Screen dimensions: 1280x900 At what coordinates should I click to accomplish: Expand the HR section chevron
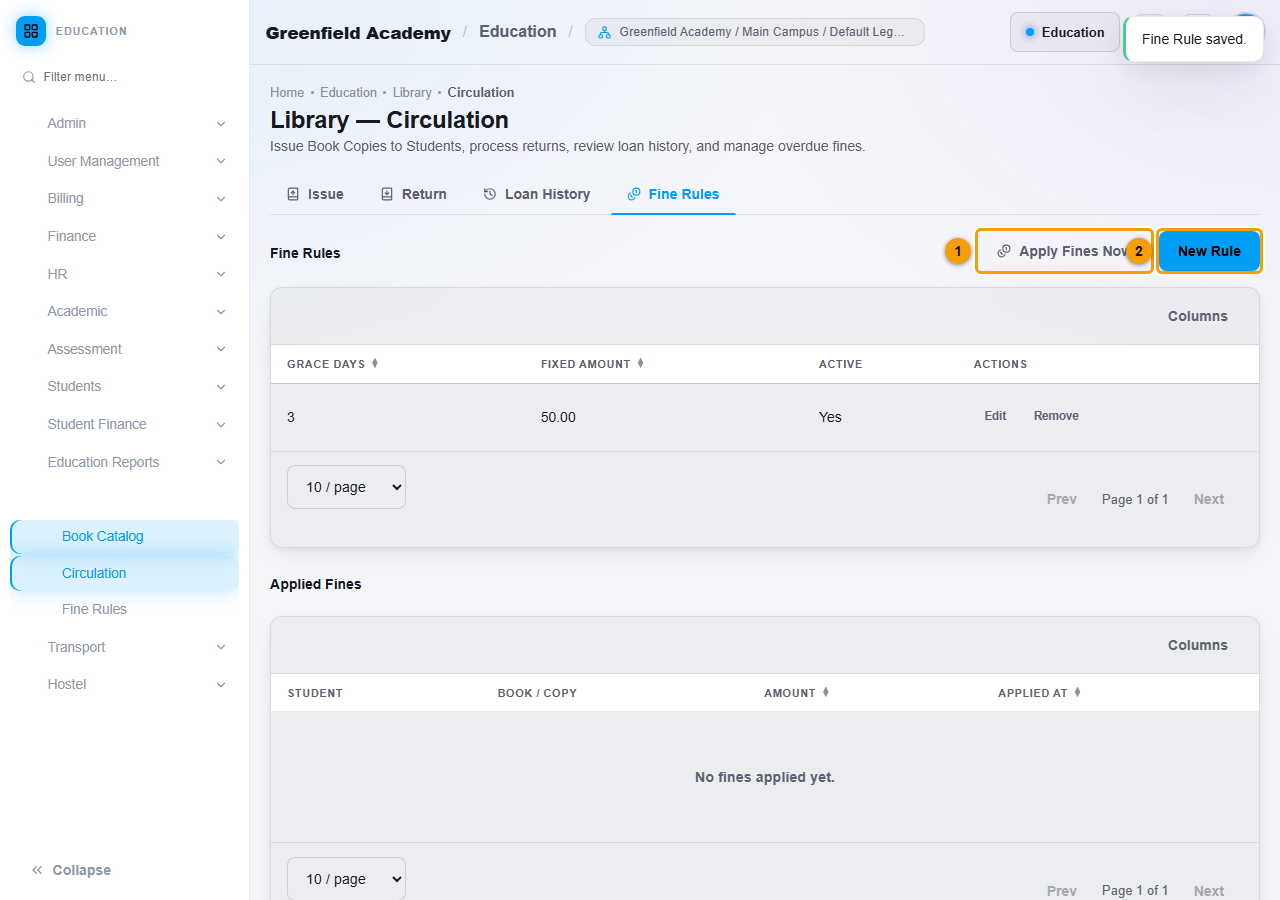coord(221,275)
